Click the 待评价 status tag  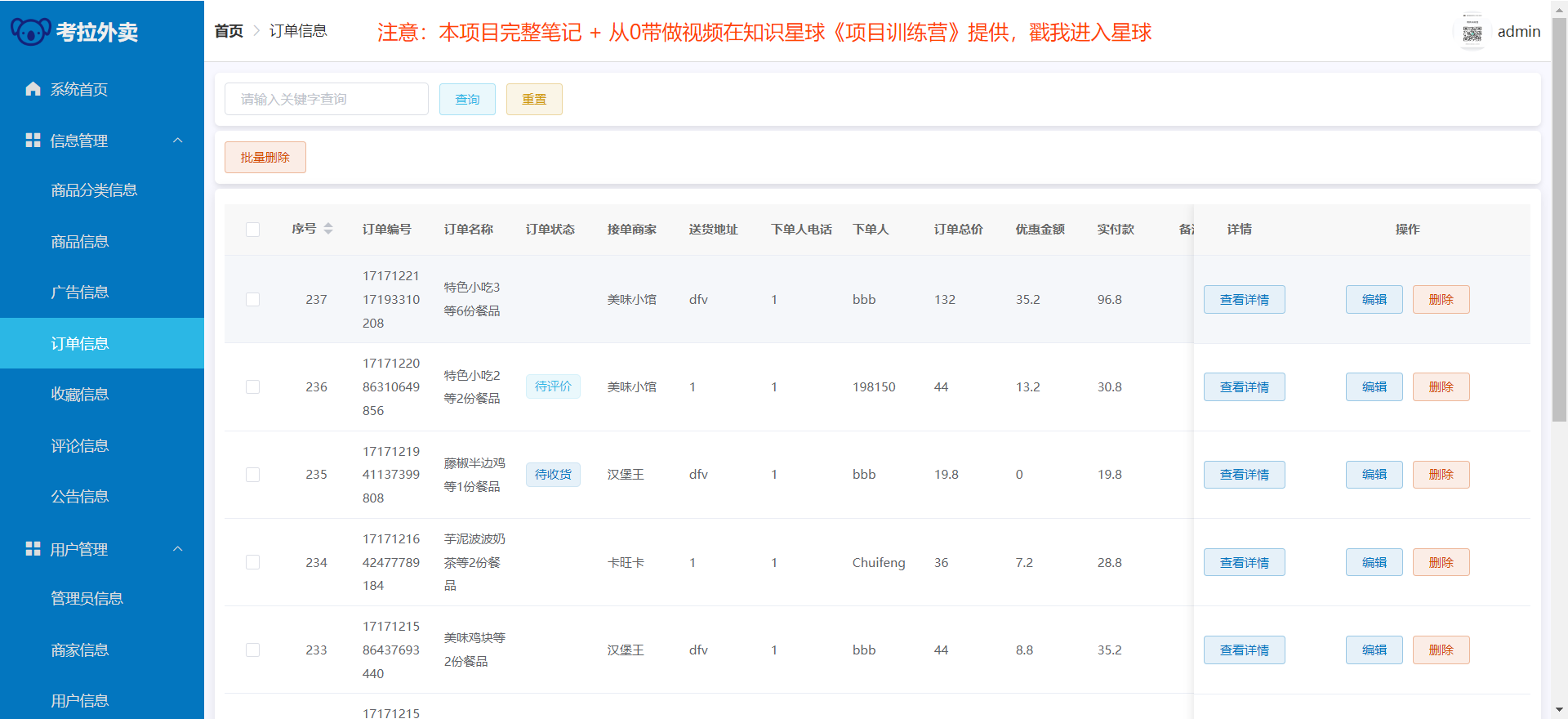pyautogui.click(x=553, y=386)
